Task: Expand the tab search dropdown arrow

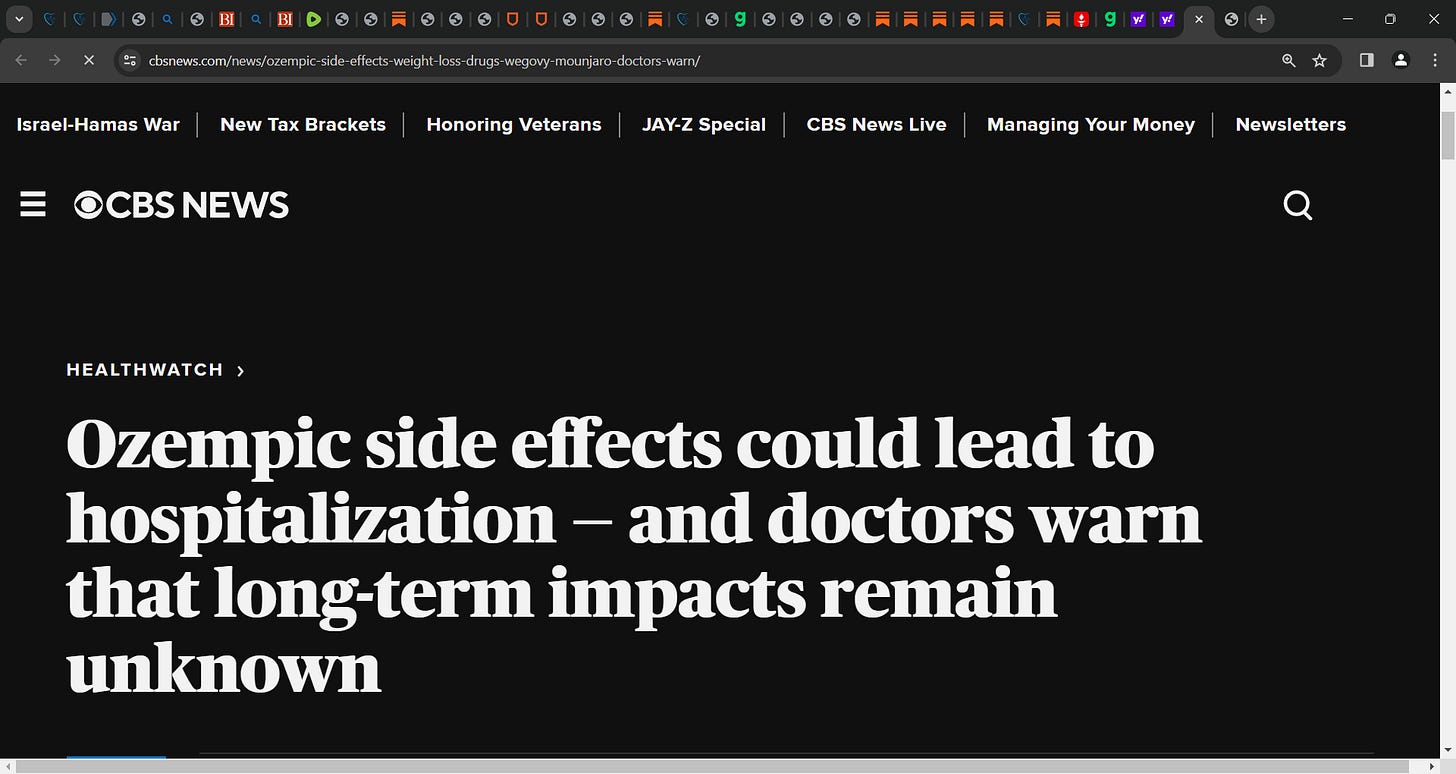Action: (18, 19)
